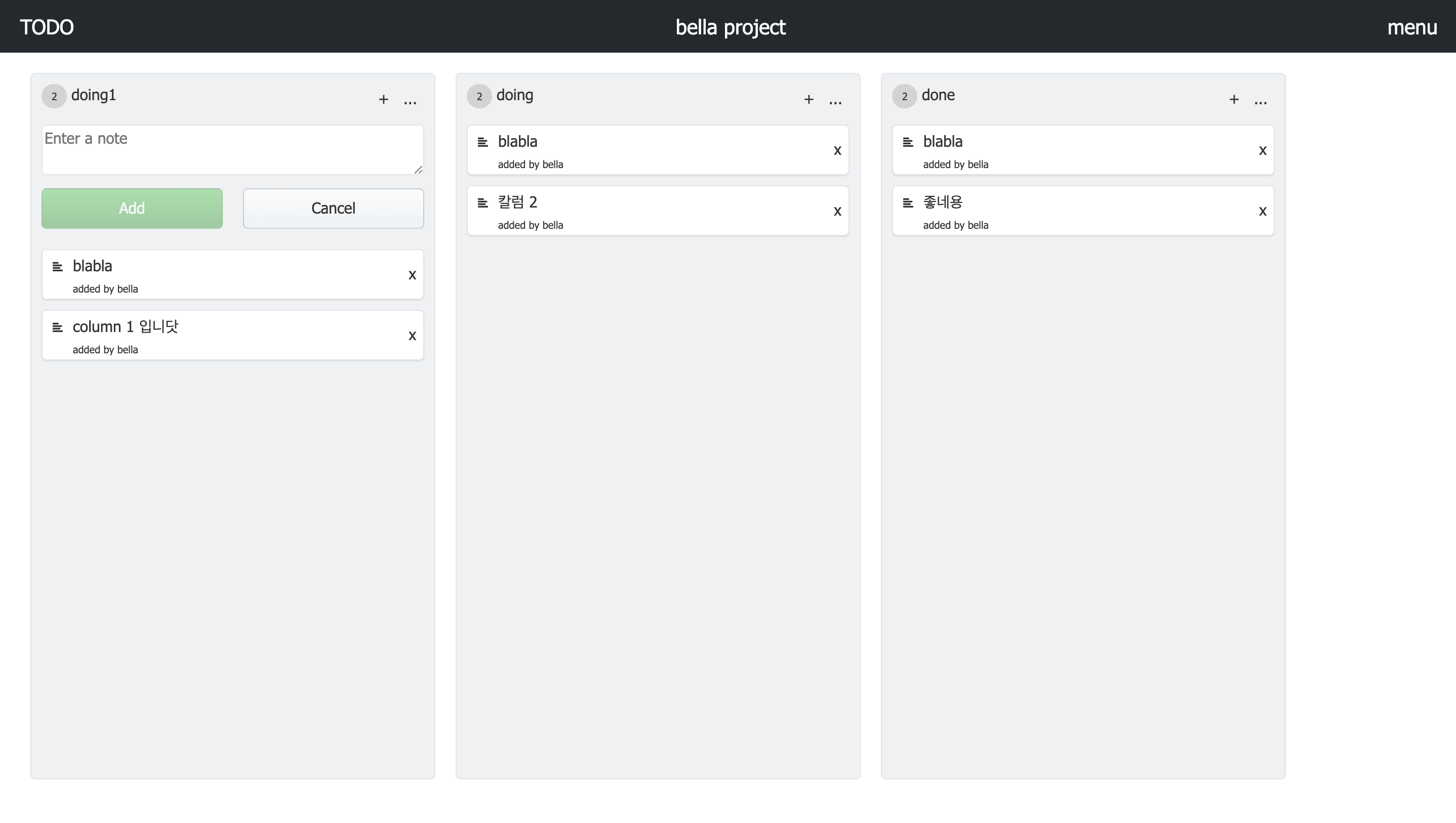Image resolution: width=1456 pixels, height=823 pixels.
Task: Click the plus icon in done column
Action: pyautogui.click(x=1234, y=100)
